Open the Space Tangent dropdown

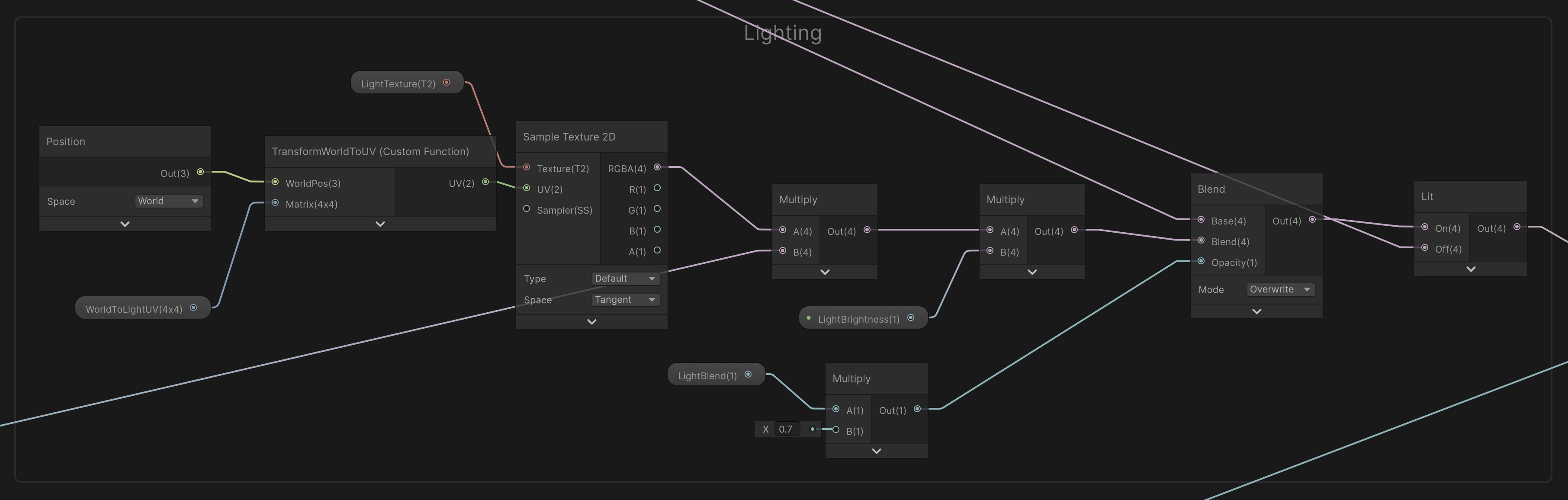(x=625, y=300)
